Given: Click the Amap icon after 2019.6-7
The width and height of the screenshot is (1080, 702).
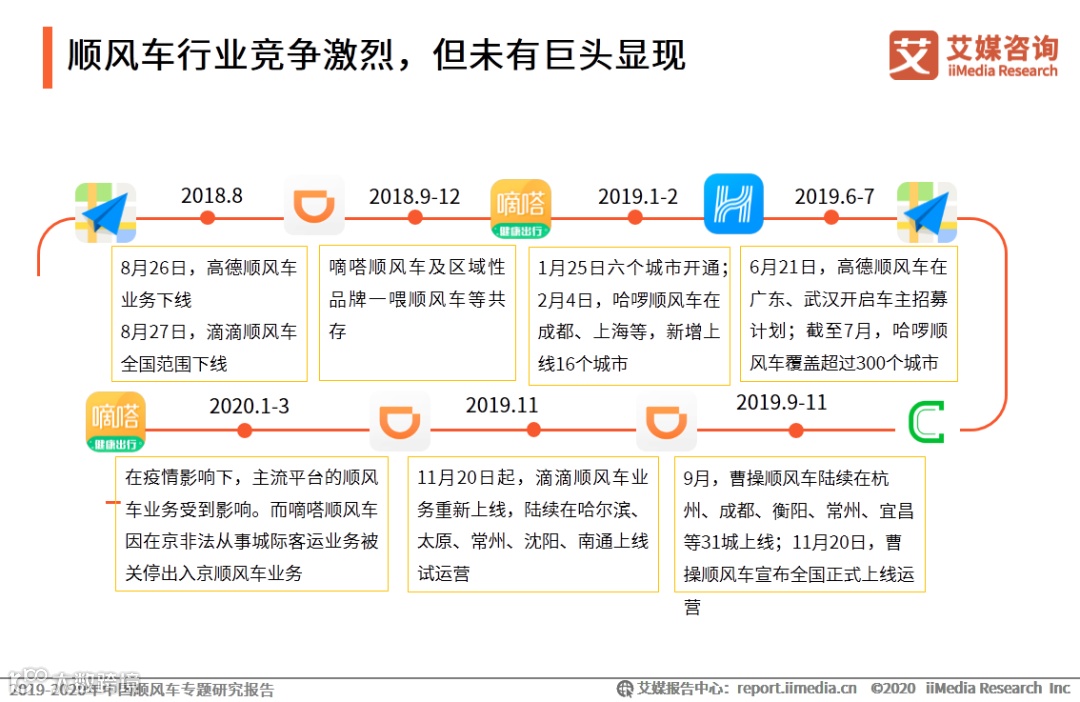Looking at the screenshot, I should (x=927, y=212).
